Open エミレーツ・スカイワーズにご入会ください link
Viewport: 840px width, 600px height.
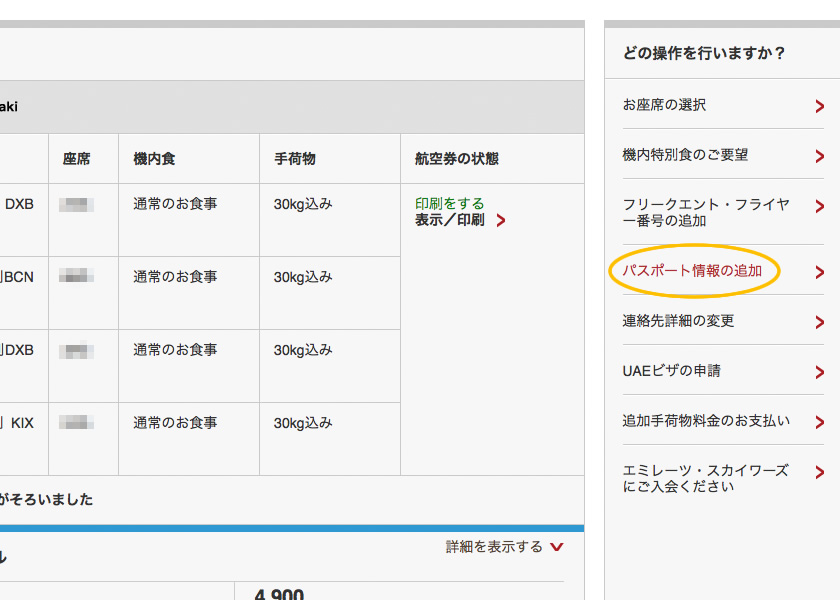point(706,478)
